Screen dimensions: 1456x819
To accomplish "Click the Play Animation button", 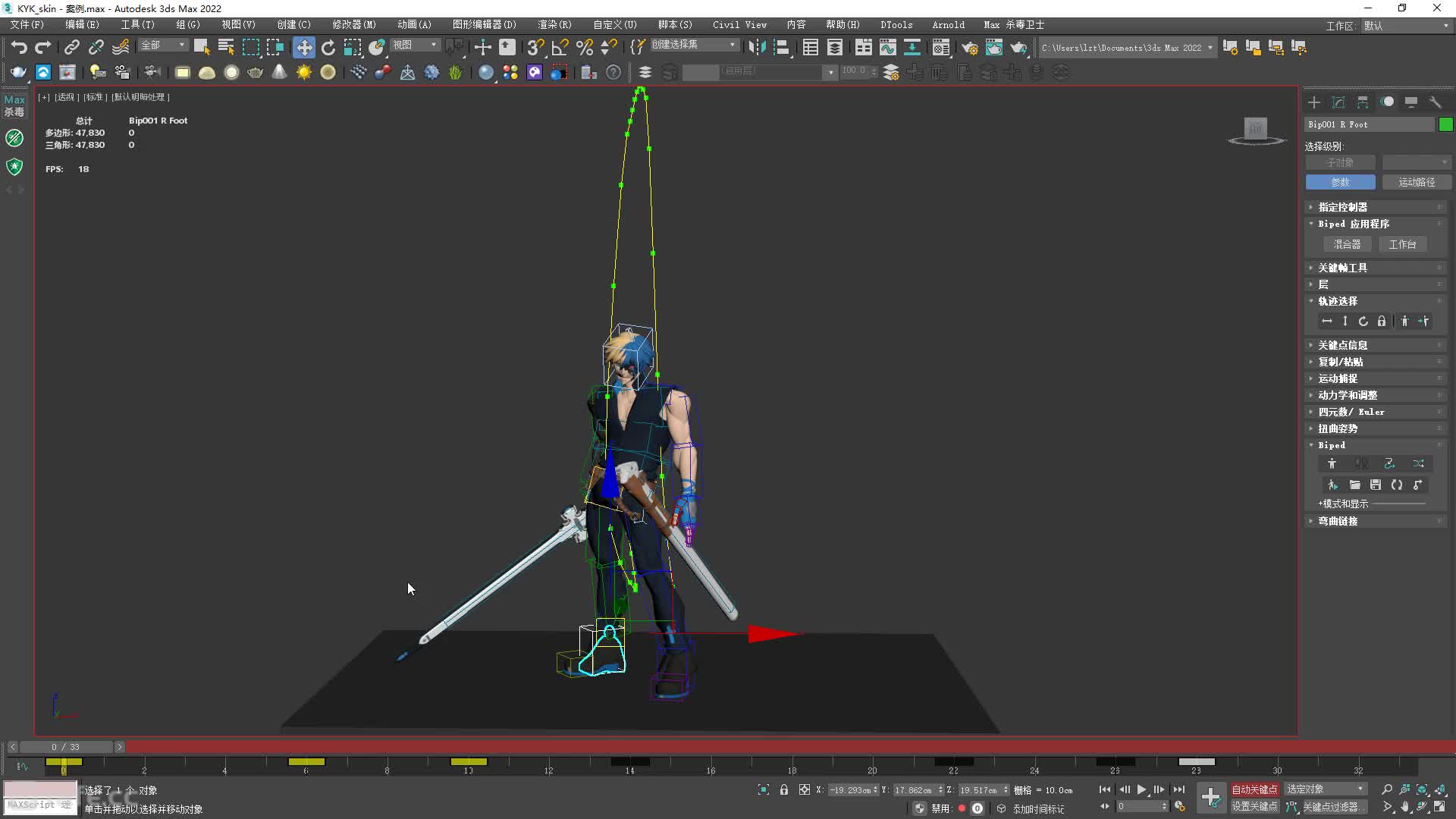I will pos(1142,789).
